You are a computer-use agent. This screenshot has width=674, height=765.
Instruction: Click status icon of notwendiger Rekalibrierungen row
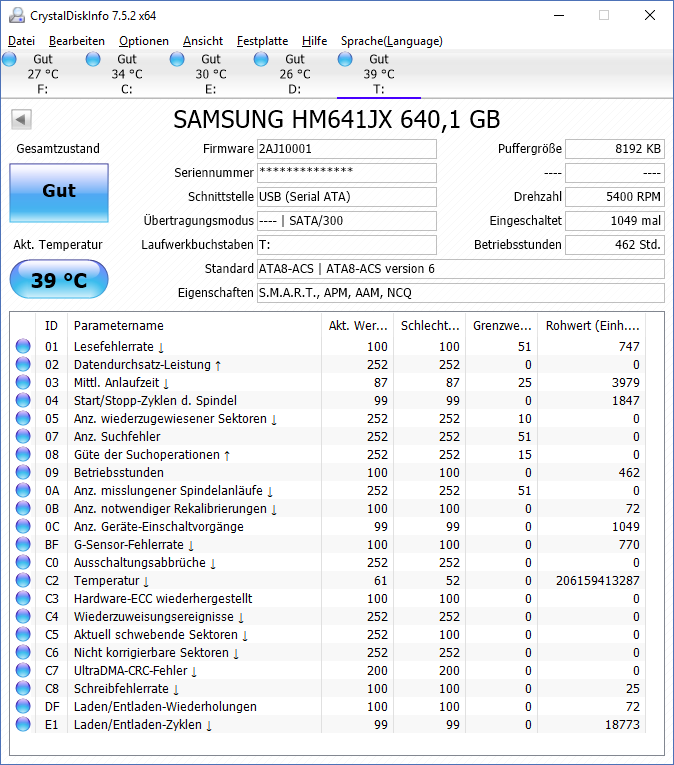[x=23, y=508]
